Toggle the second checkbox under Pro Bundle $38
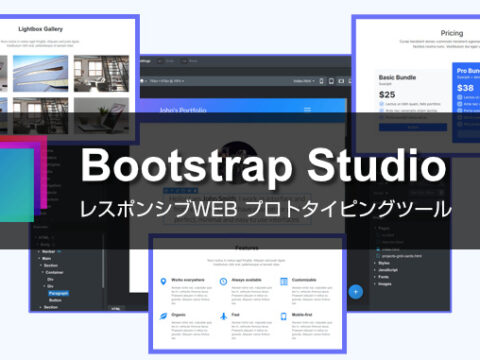 (x=460, y=104)
